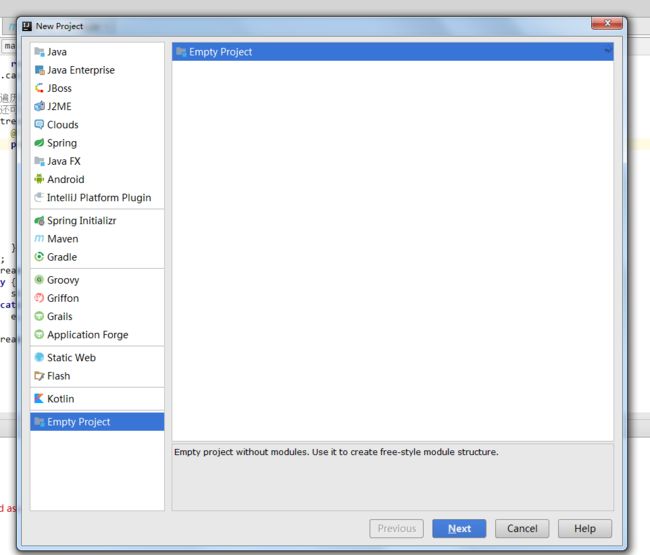650x555 pixels.
Task: Click the Groovy icon
Action: click(39, 280)
